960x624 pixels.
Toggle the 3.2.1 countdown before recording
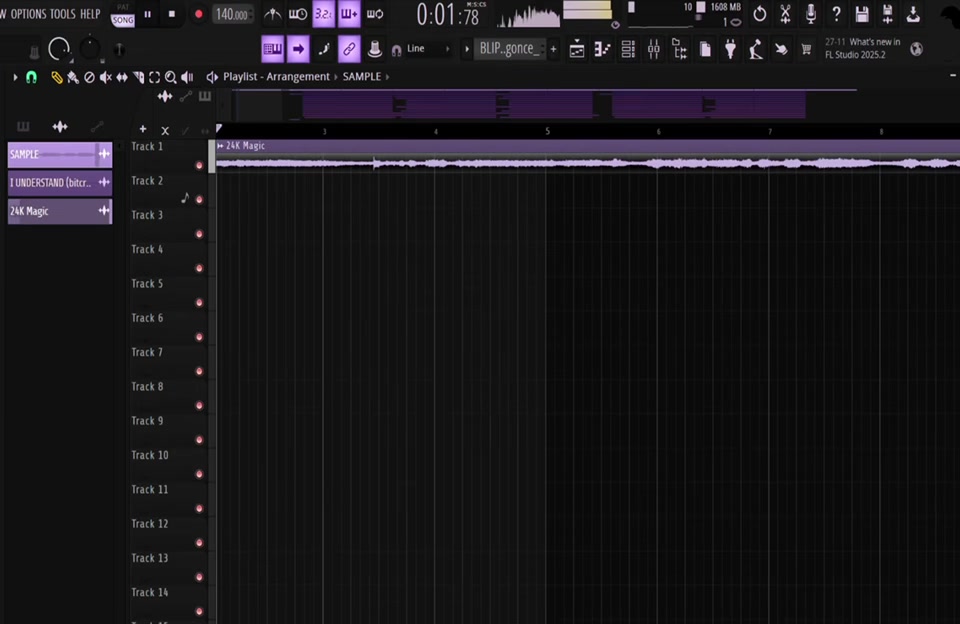323,14
